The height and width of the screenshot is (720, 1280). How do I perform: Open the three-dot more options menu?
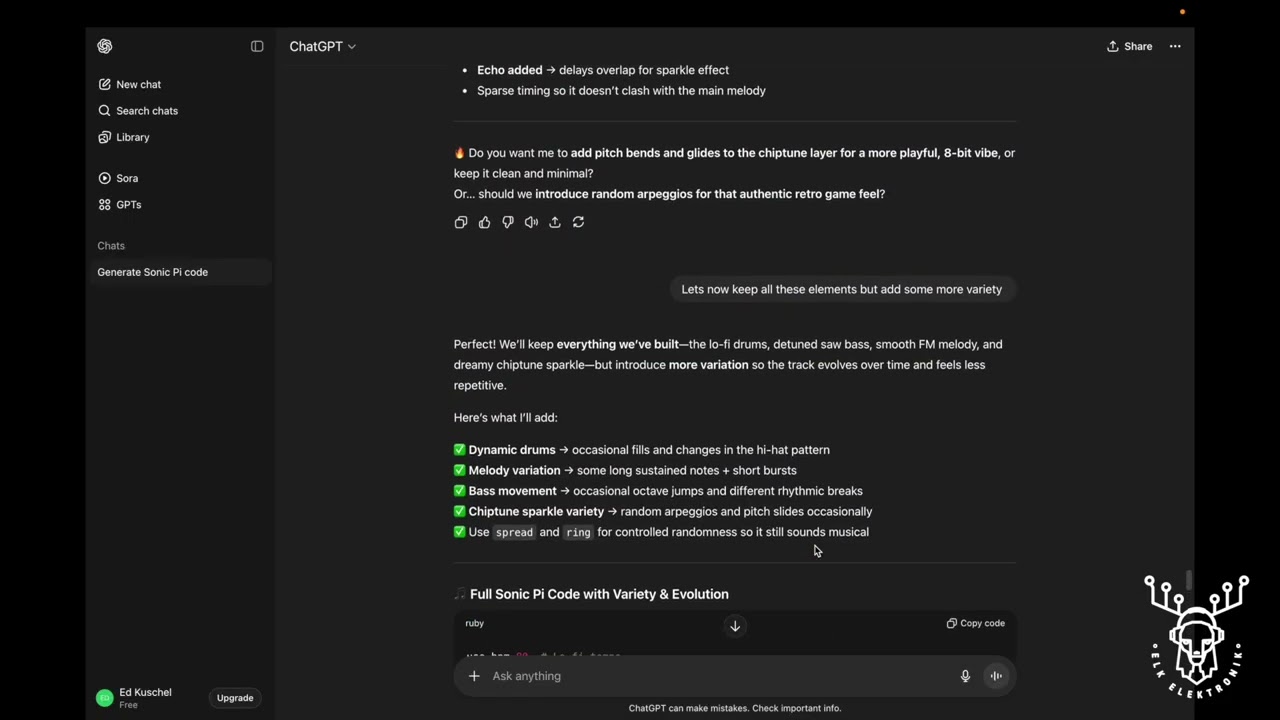1175,46
